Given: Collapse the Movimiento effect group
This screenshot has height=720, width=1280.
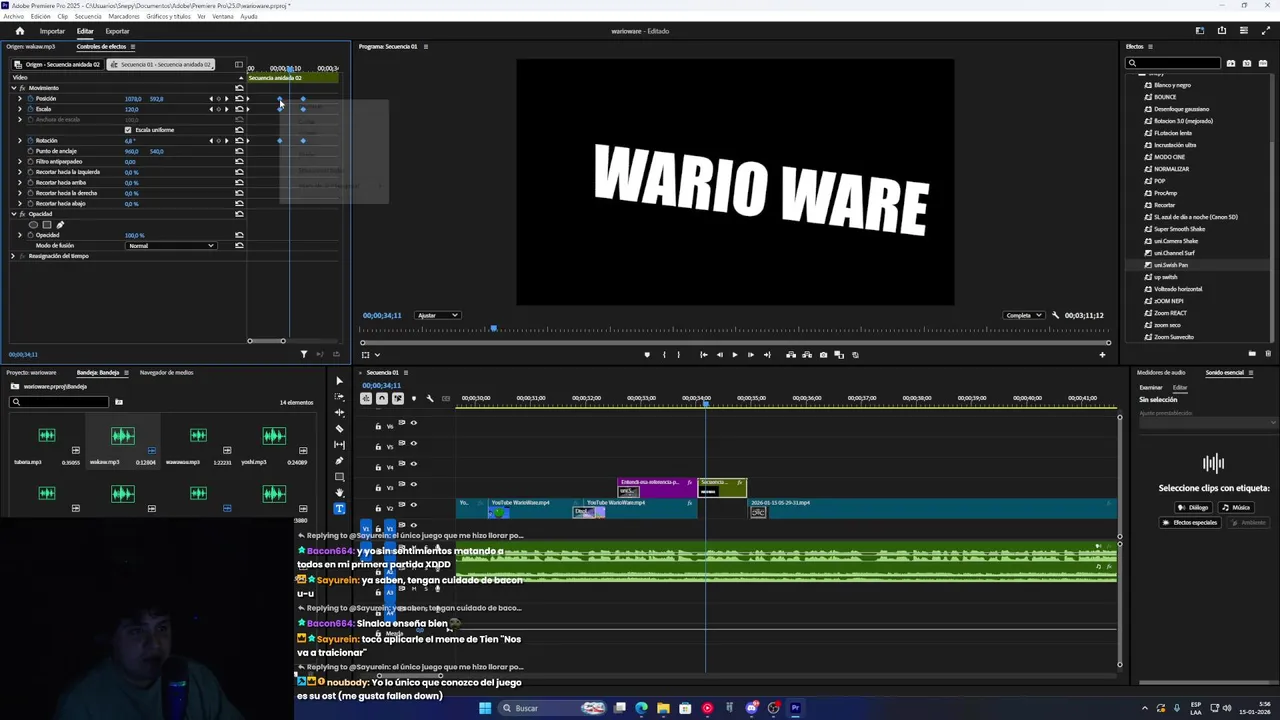Looking at the screenshot, I should [x=13, y=88].
